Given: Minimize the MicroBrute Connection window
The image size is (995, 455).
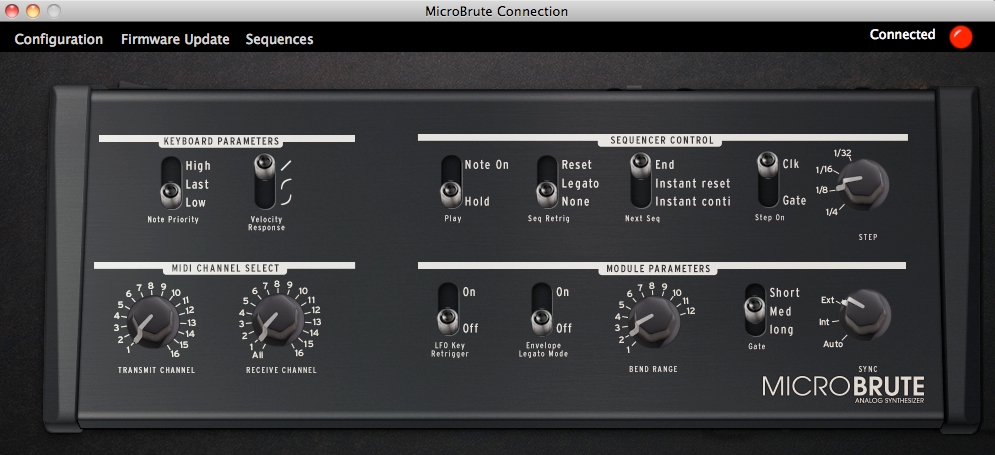Looking at the screenshot, I should (33, 10).
